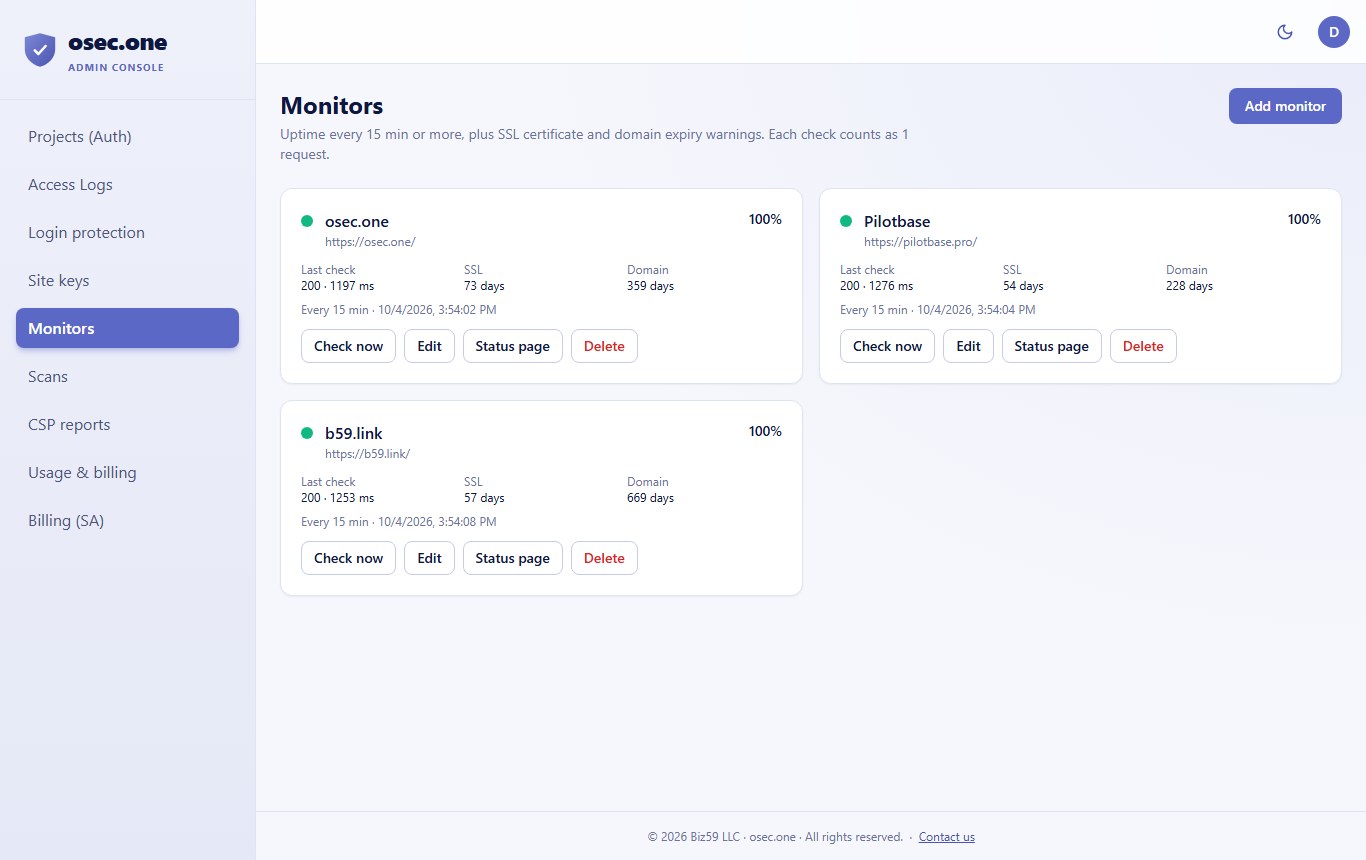Click the "54 days" SSL value
Image resolution: width=1366 pixels, height=860 pixels.
(x=1023, y=286)
